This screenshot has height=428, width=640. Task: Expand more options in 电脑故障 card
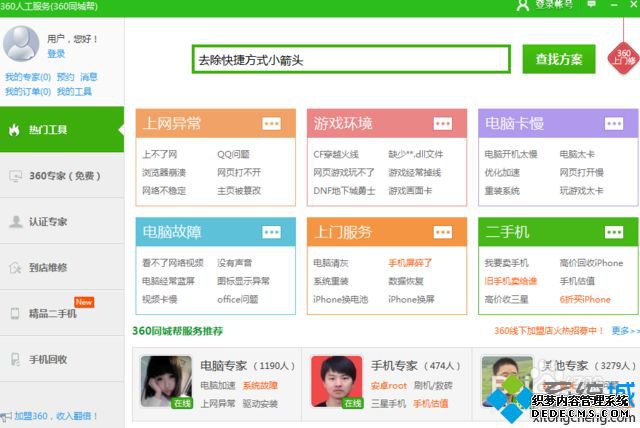click(x=271, y=232)
